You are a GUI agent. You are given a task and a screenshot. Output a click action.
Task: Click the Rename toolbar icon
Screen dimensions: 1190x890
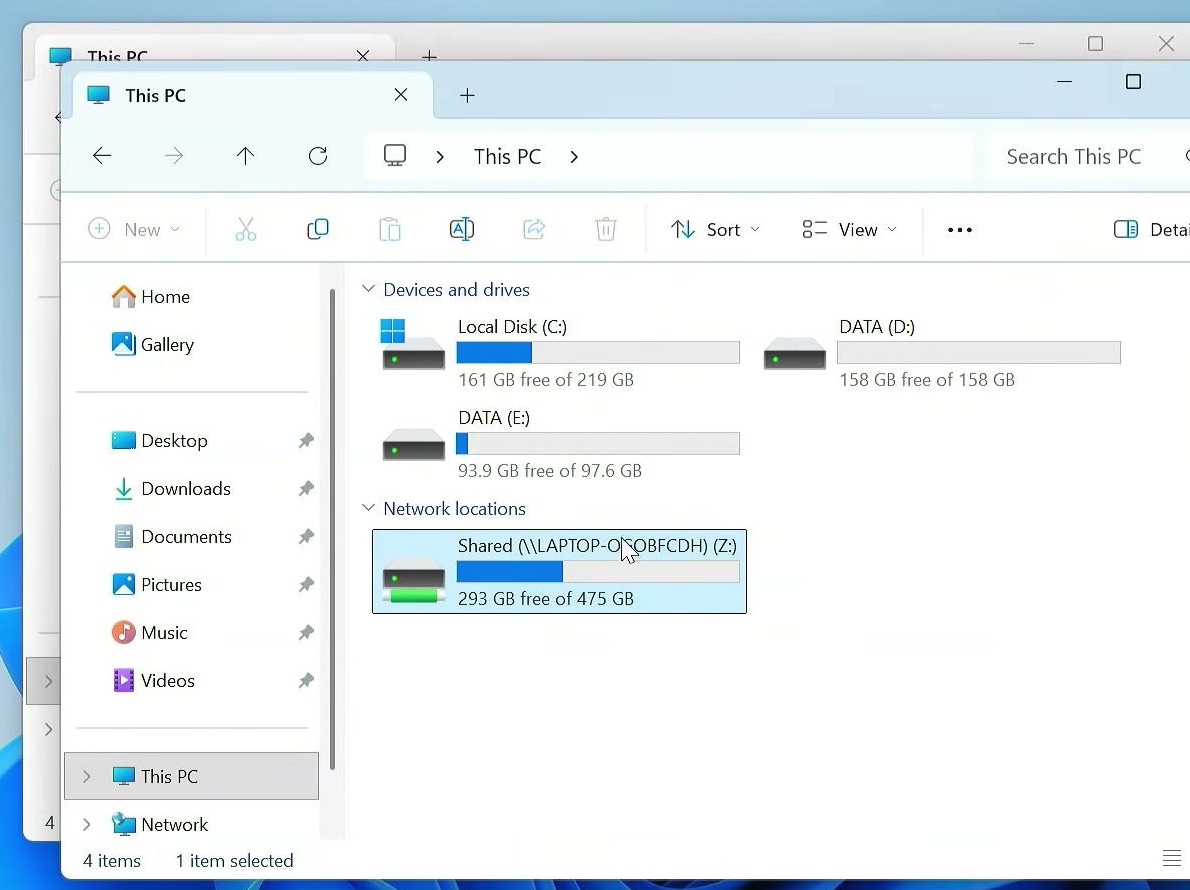tap(461, 229)
